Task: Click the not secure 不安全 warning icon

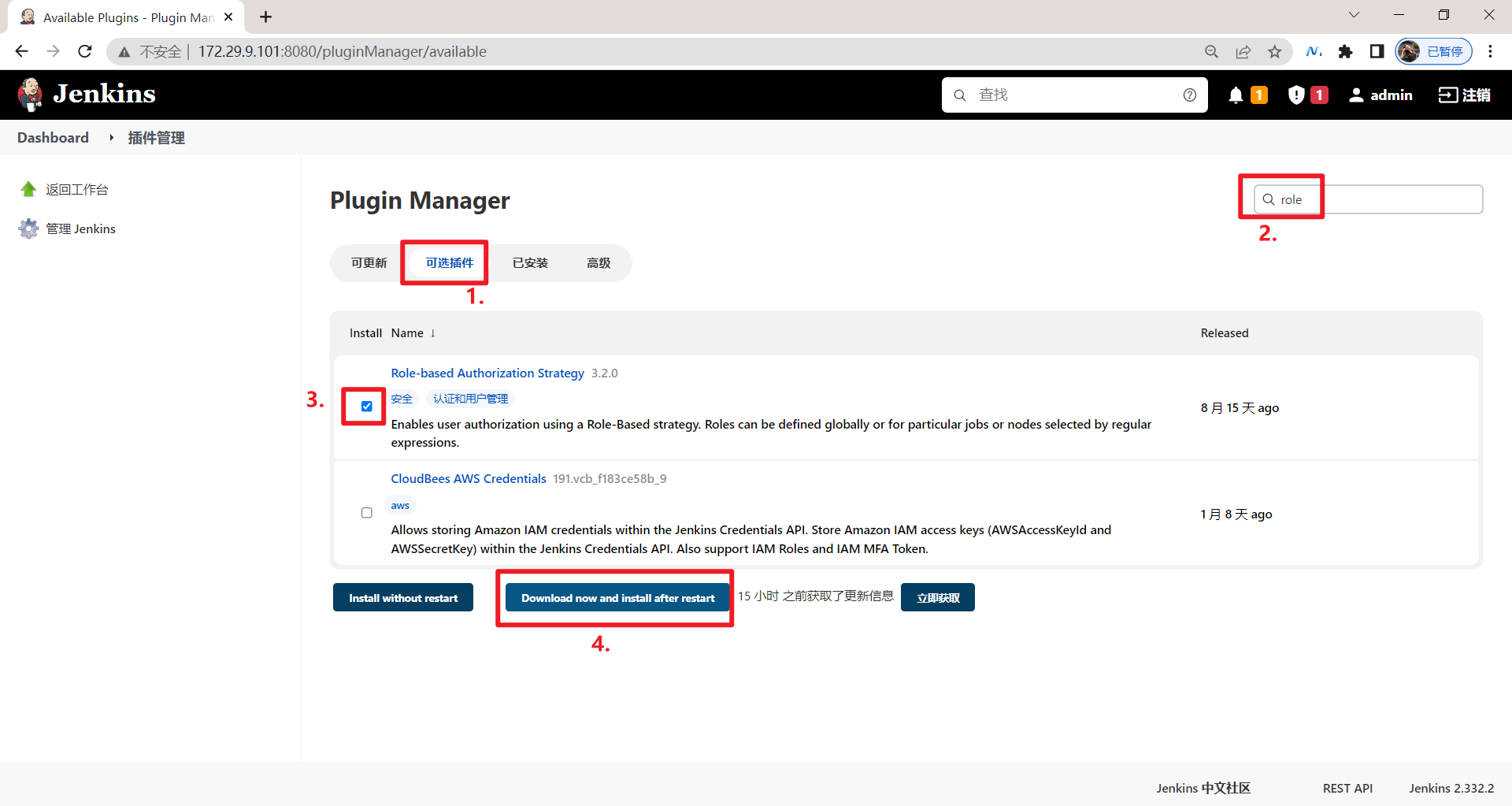Action: coord(124,52)
